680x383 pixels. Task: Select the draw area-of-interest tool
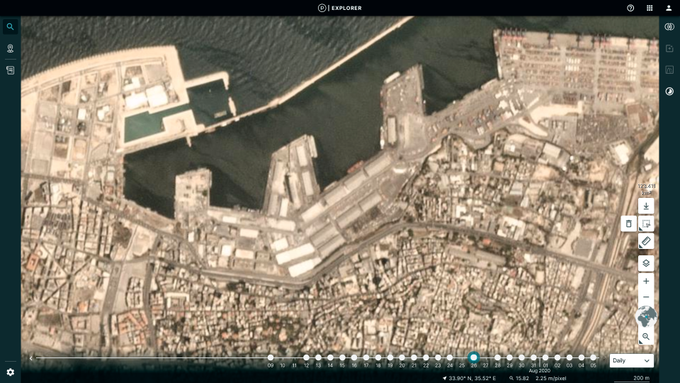coord(646,224)
